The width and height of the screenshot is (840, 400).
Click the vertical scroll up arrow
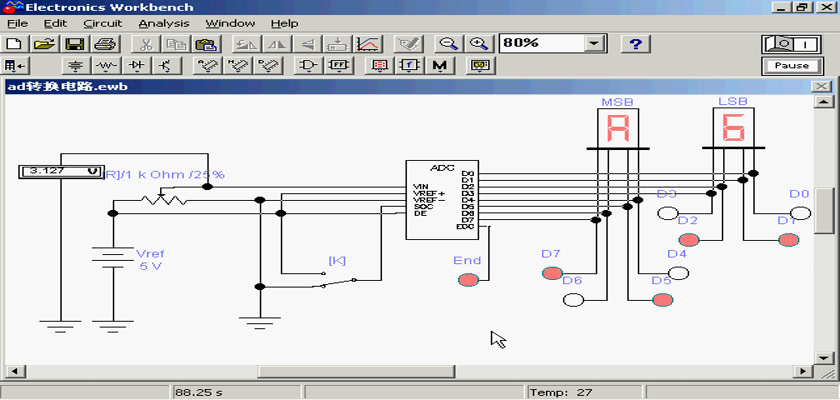[823, 102]
